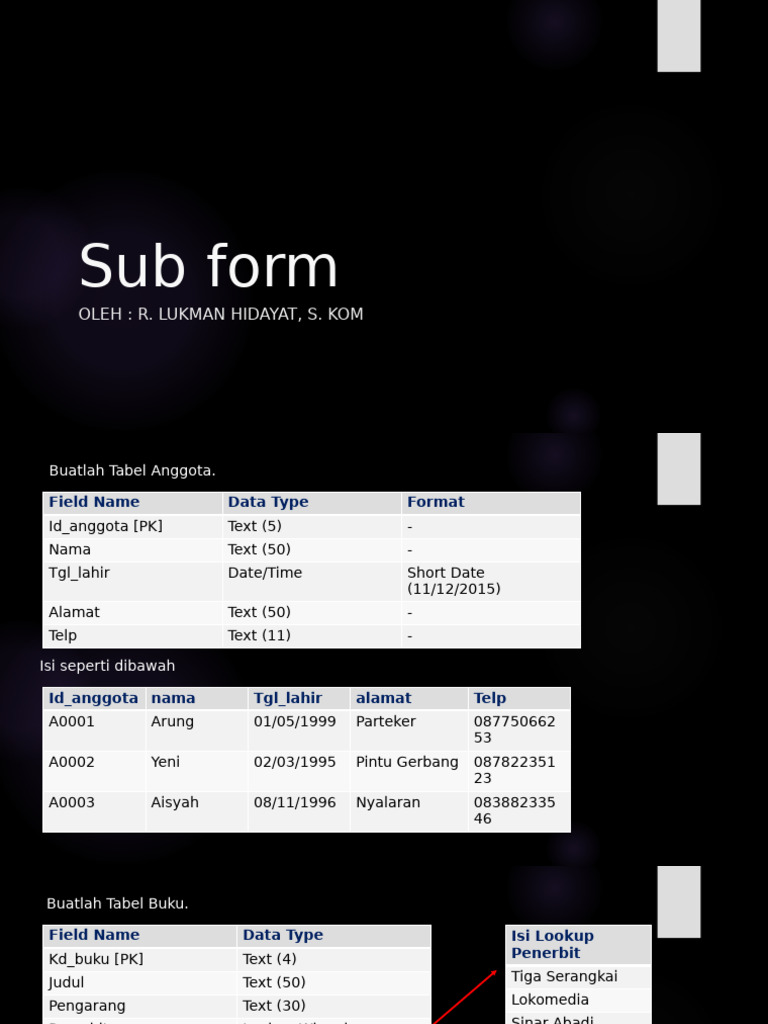Click the "A0001" member ID cell
Viewport: 768px width, 1024px height.
pos(72,722)
